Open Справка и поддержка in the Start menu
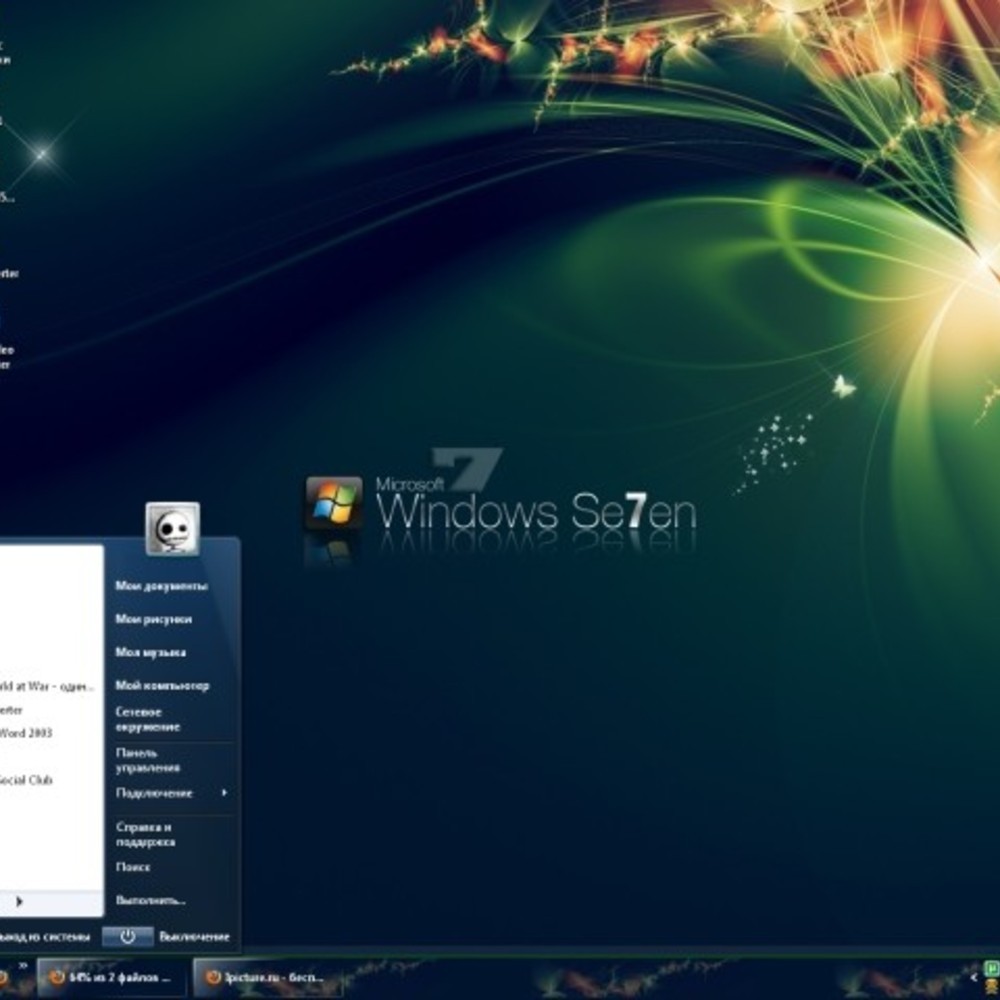Screen dimensions: 1000x1000 pos(145,834)
